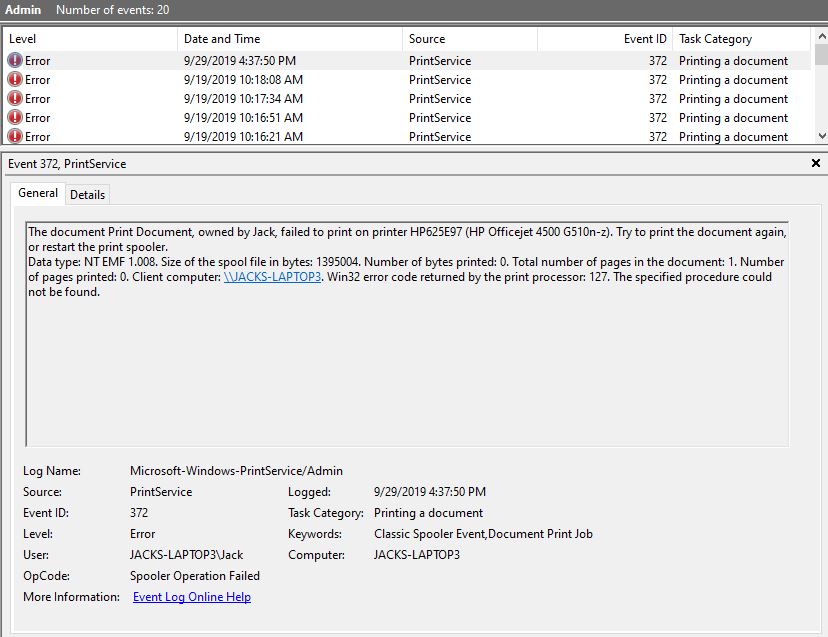Select the General tab

tap(38, 194)
